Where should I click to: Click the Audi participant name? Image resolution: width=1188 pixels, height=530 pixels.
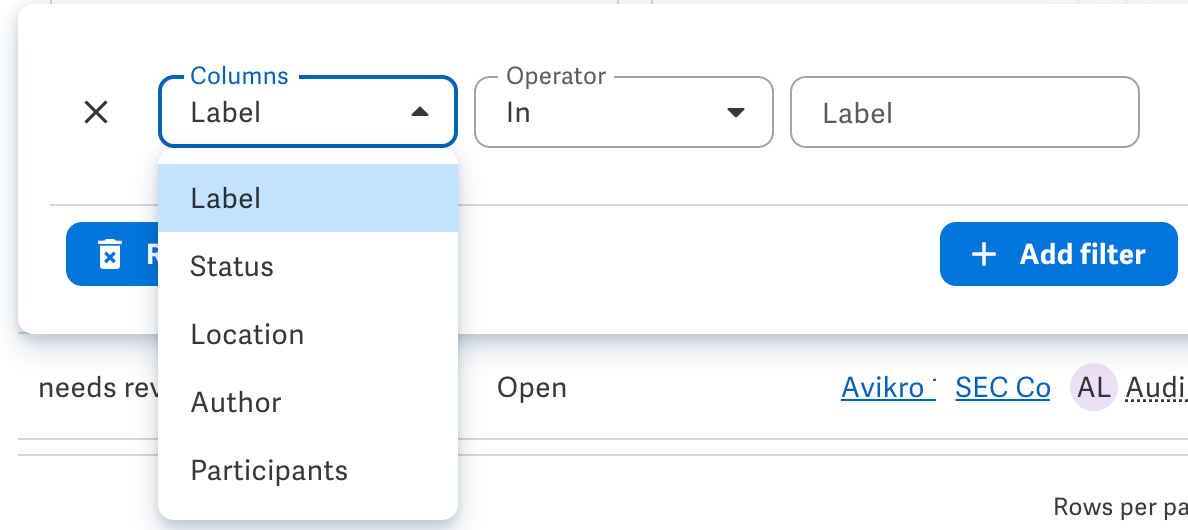(1156, 388)
